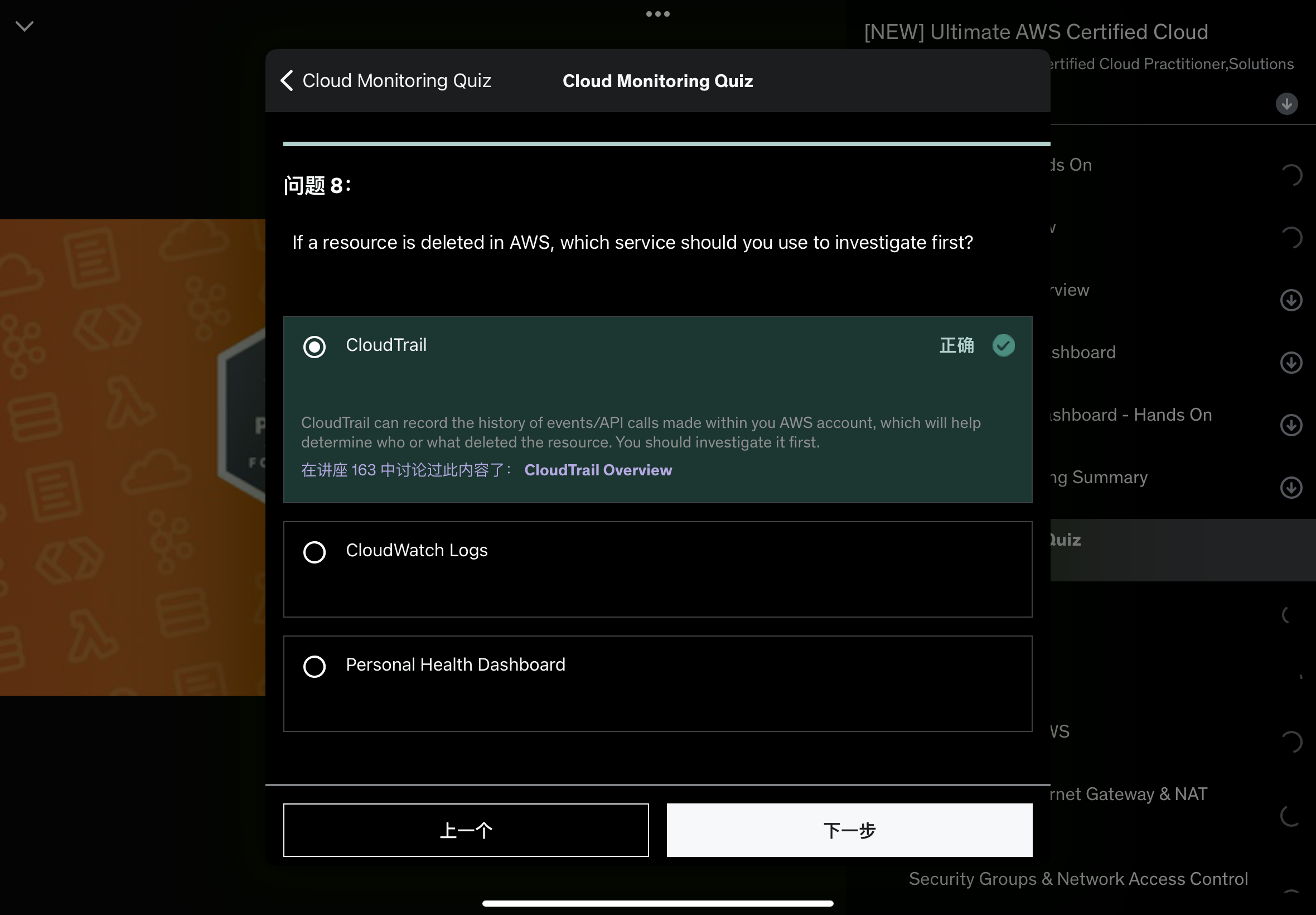
Task: Collapse player with top-left chevron
Action: [24, 26]
